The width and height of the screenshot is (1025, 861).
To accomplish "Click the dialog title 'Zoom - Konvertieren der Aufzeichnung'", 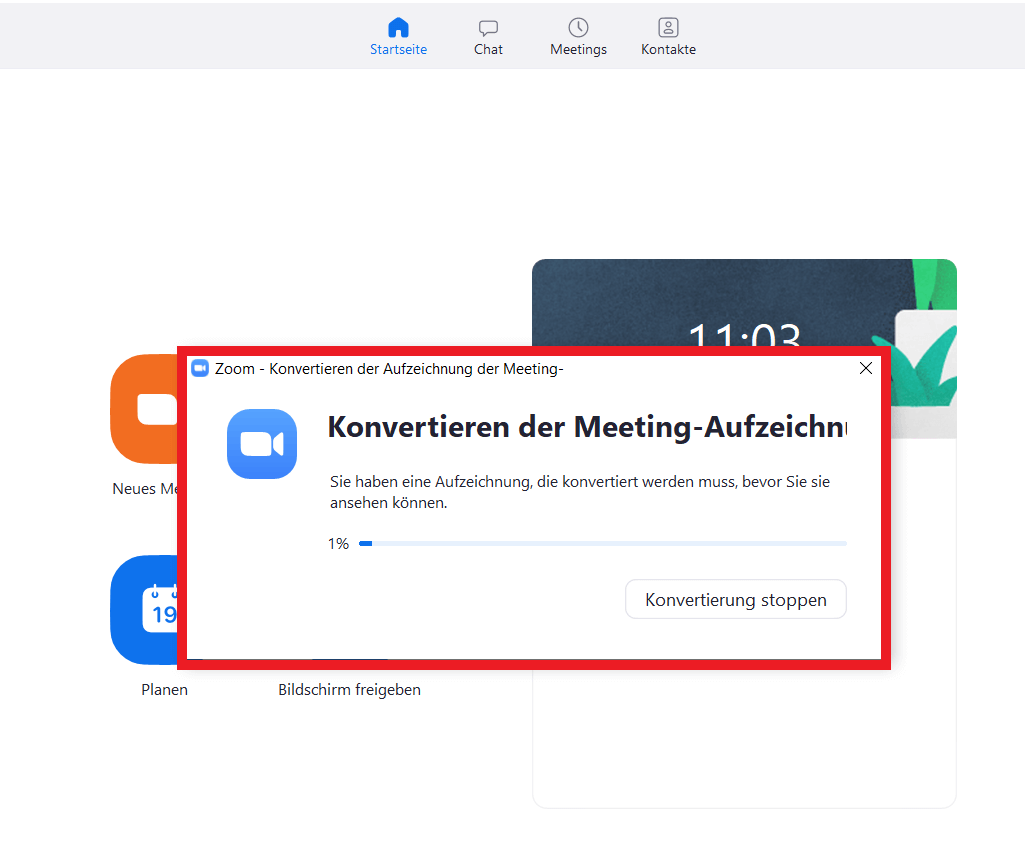I will click(x=389, y=369).
